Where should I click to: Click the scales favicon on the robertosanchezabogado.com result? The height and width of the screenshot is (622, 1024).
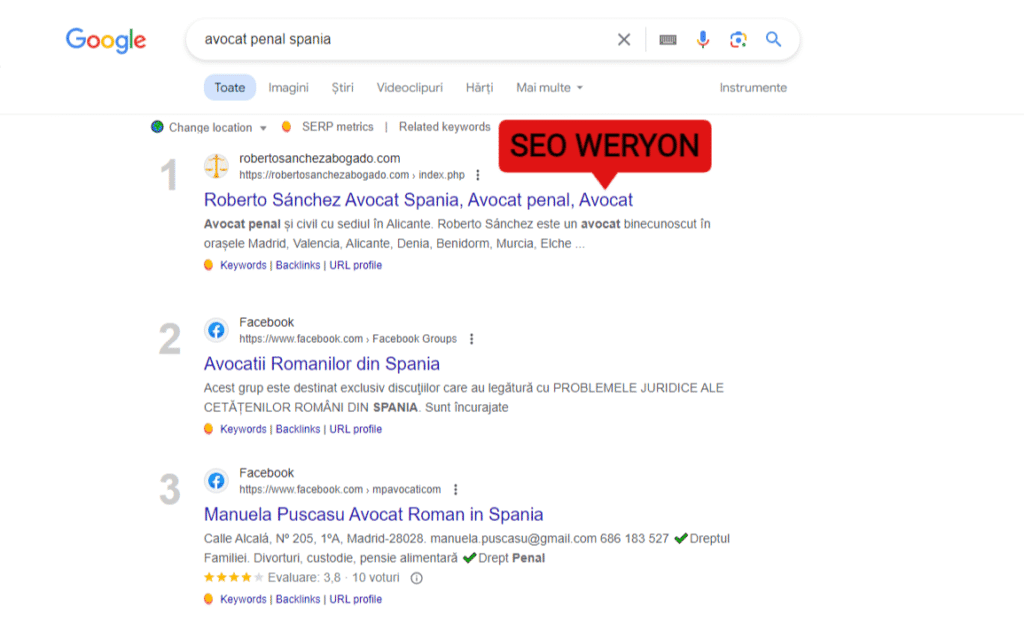217,165
